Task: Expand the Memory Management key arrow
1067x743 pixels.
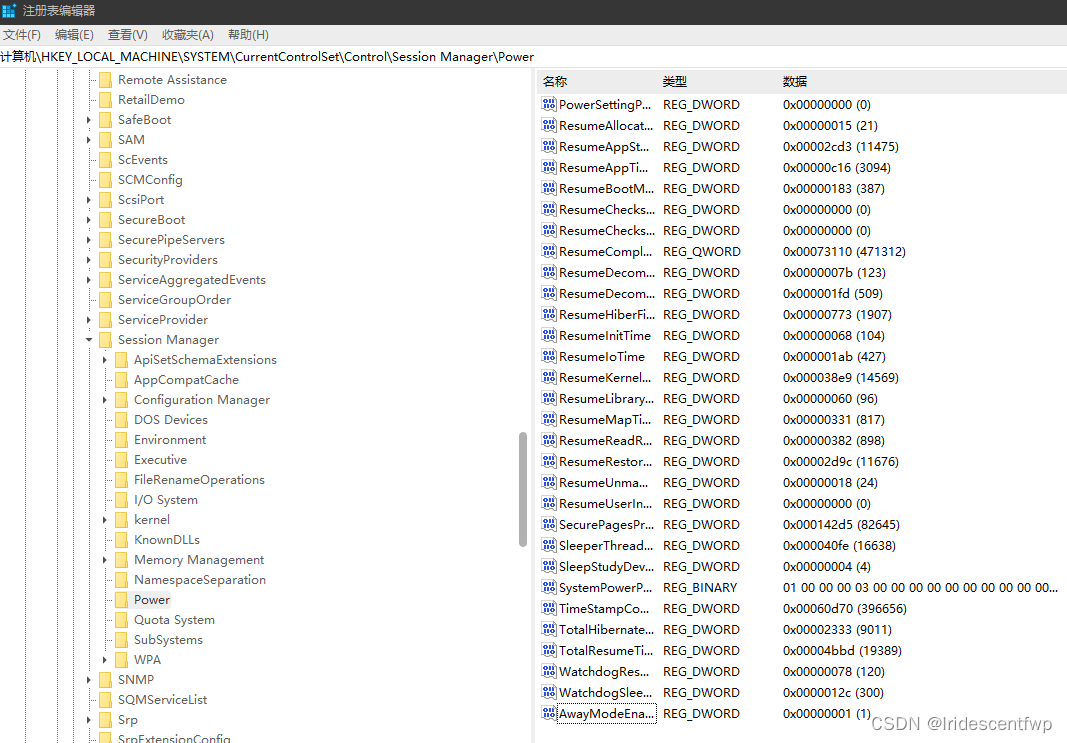Action: [x=105, y=560]
